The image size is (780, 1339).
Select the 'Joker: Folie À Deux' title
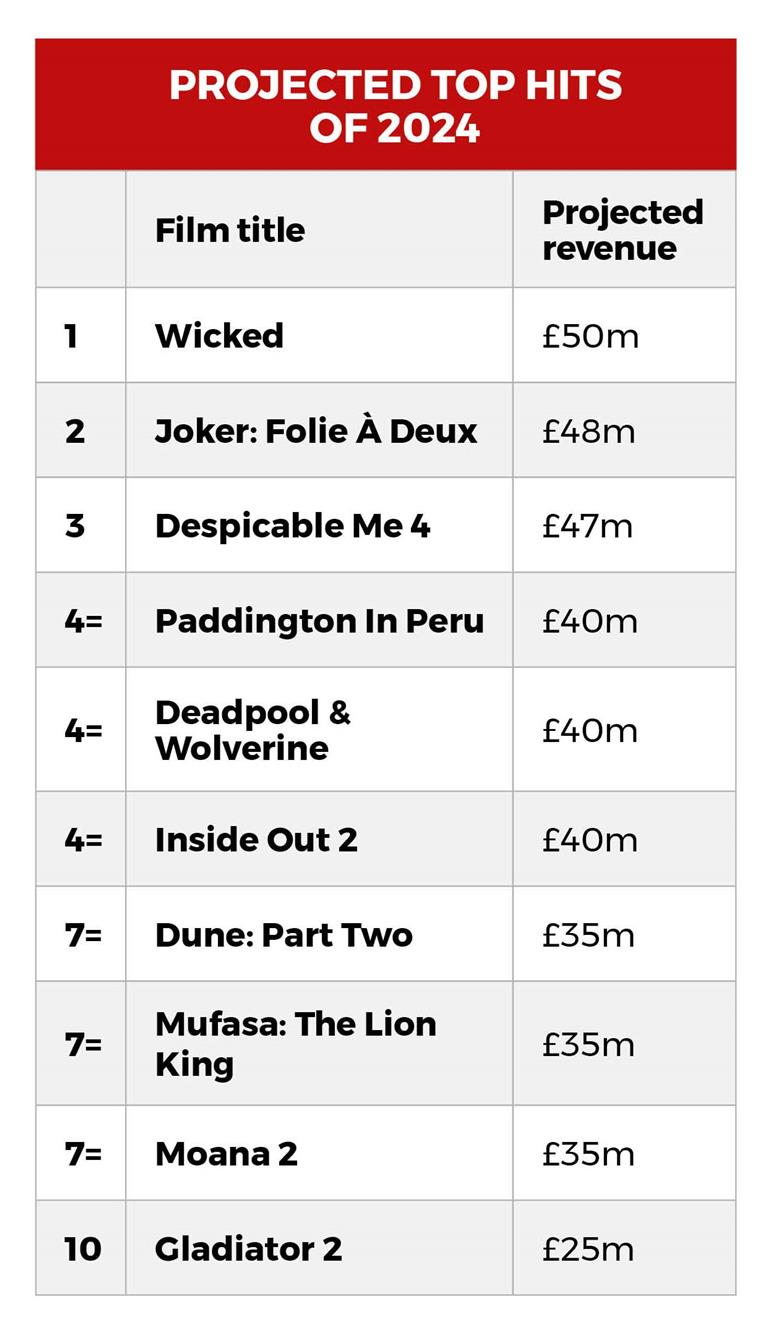[316, 431]
